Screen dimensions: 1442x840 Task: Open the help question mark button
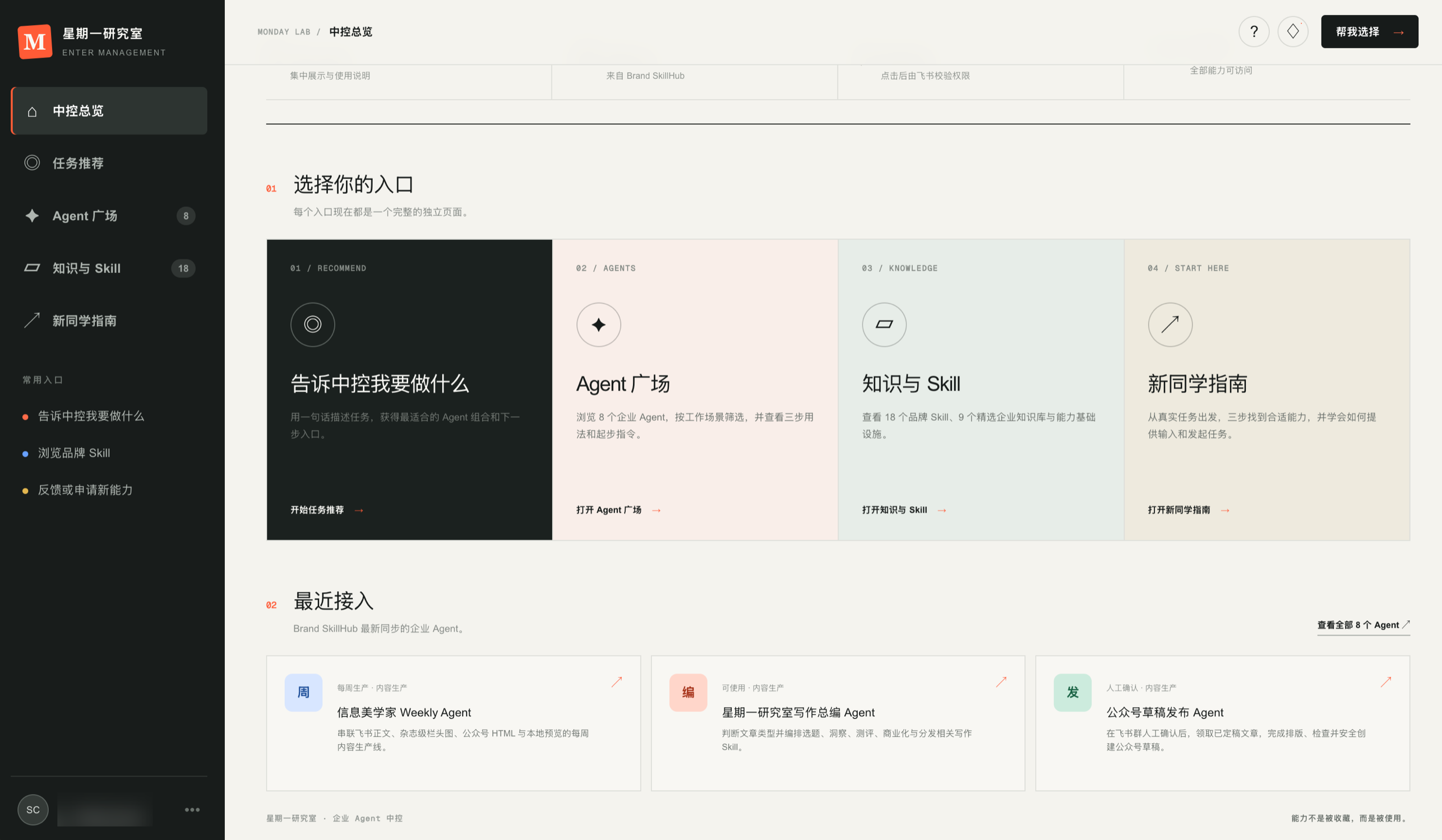point(1254,31)
